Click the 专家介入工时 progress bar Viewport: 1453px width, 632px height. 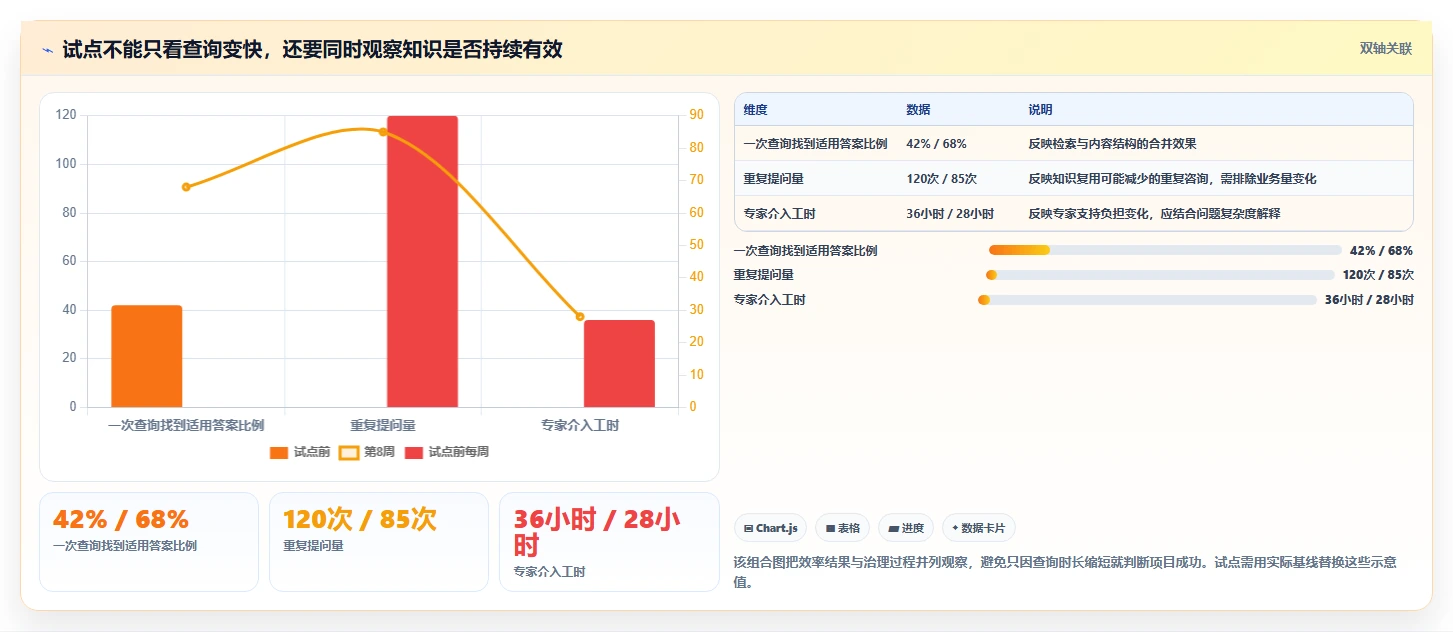coord(1147,300)
